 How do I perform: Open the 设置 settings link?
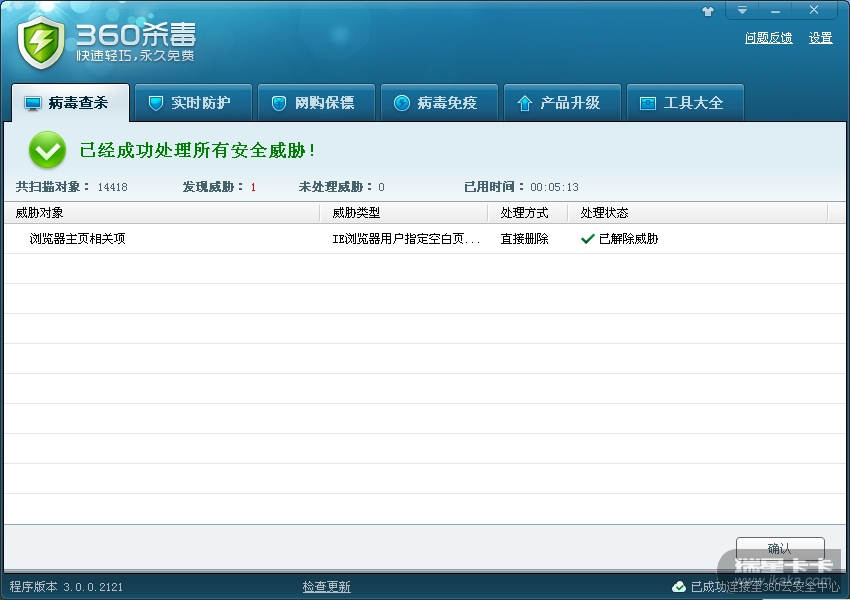point(820,38)
